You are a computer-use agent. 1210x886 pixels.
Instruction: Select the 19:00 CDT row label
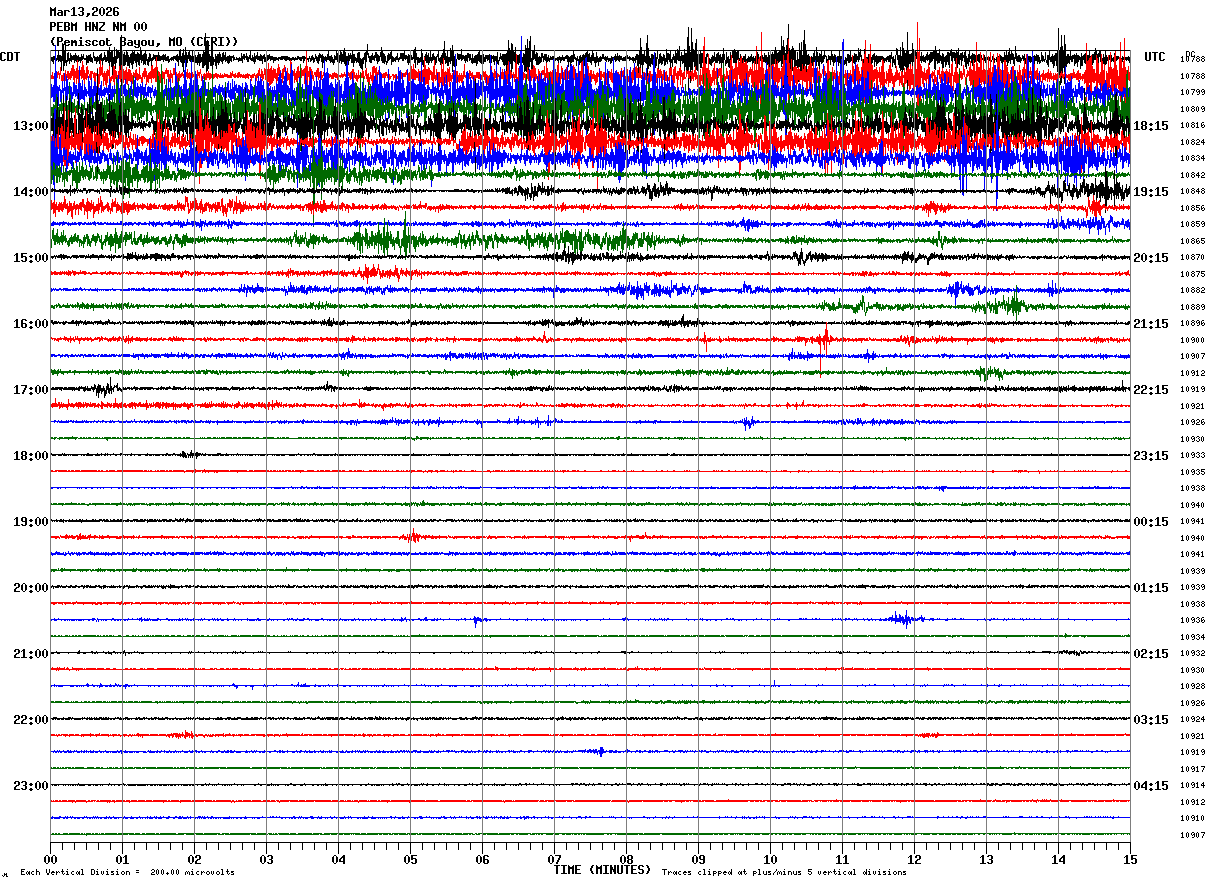pos(31,522)
